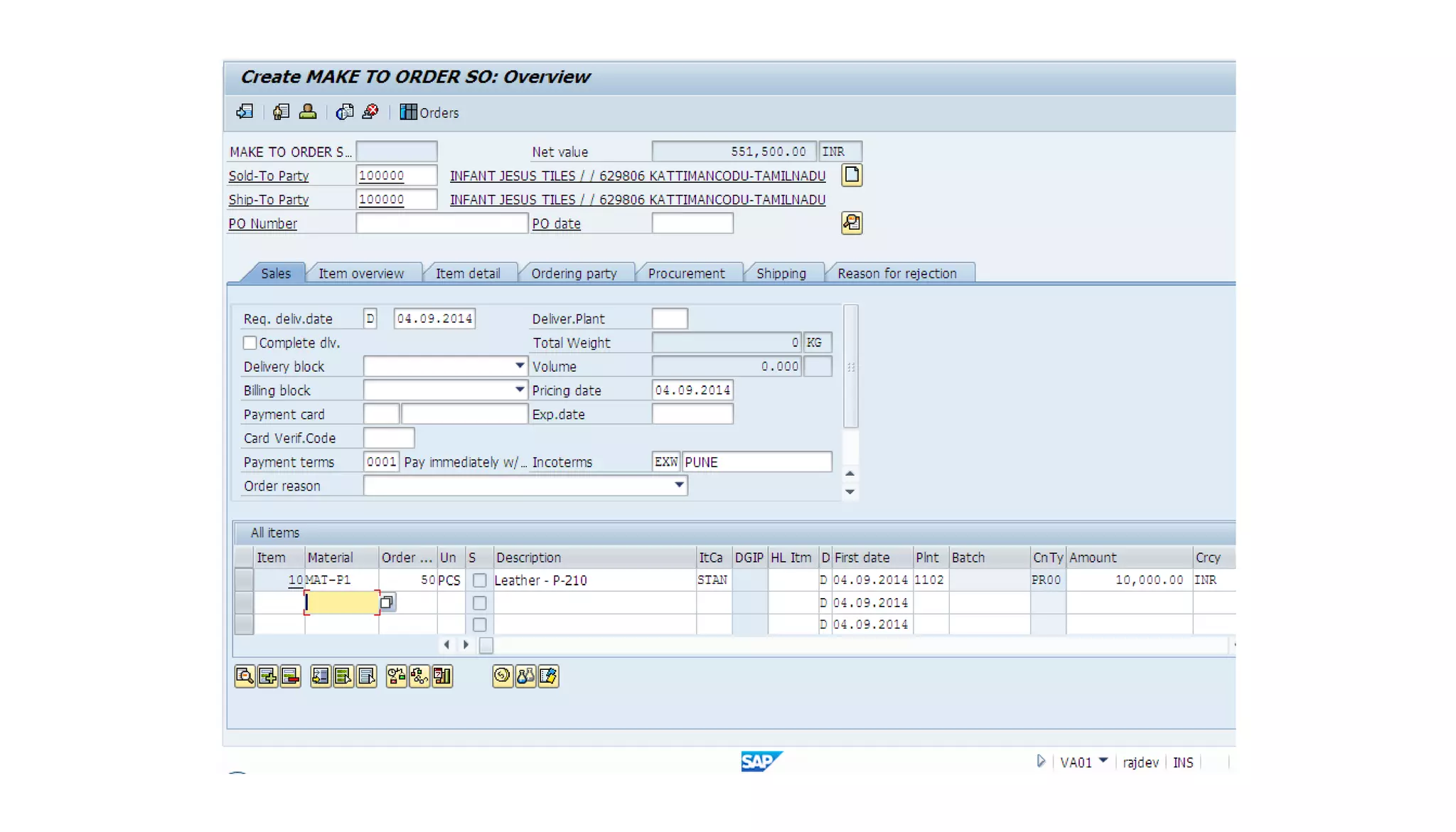Click the item configuration structure icon
This screenshot has width=1456, height=832.
(x=419, y=676)
